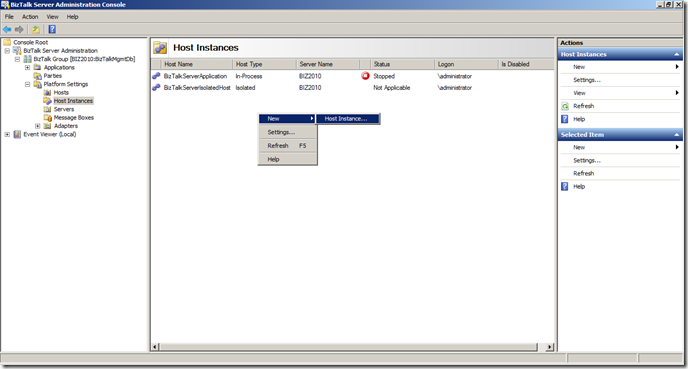This screenshot has height=369, width=688.
Task: Click the Servers icon in tree
Action: point(47,109)
